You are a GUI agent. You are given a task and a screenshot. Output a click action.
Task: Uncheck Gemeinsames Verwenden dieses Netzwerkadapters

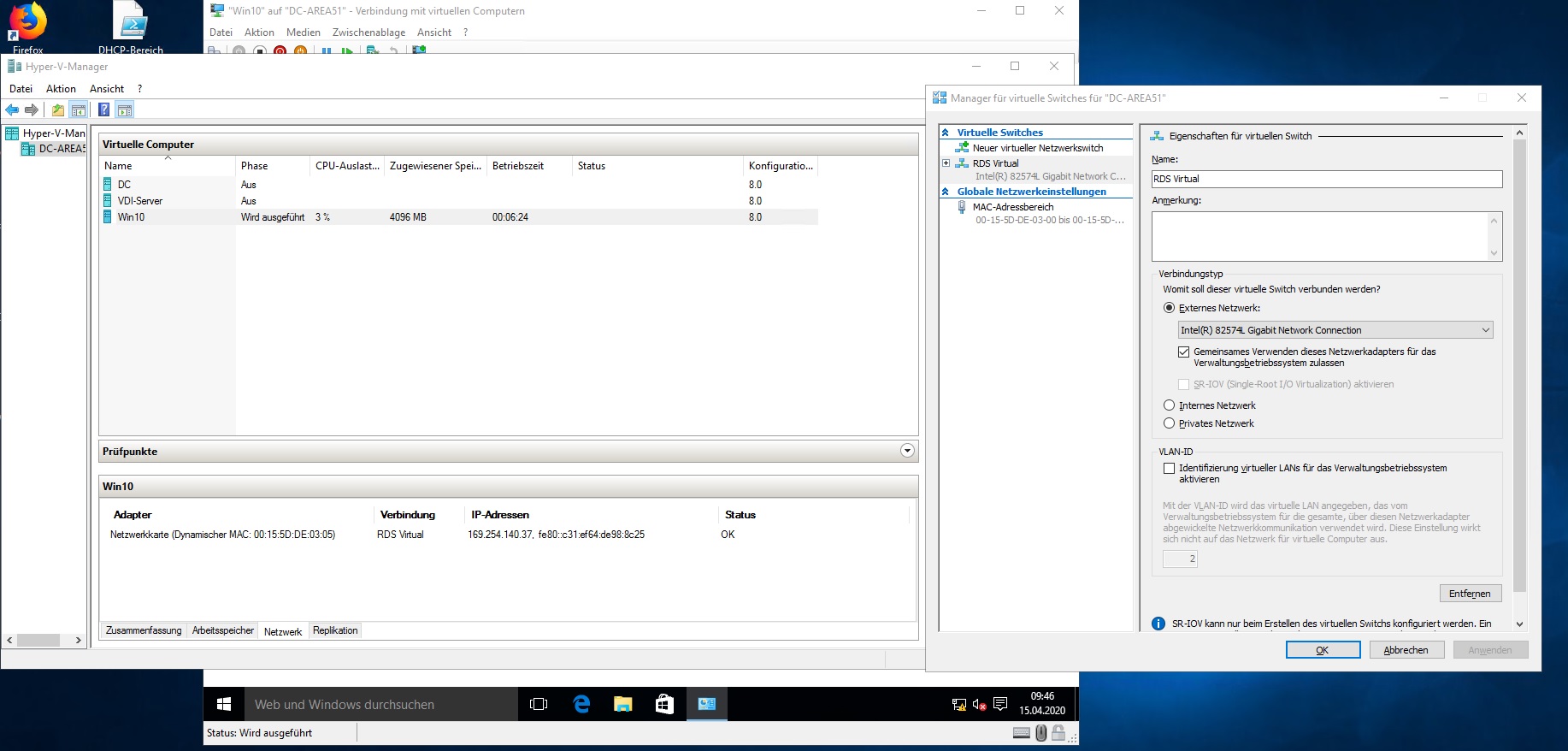(1183, 352)
